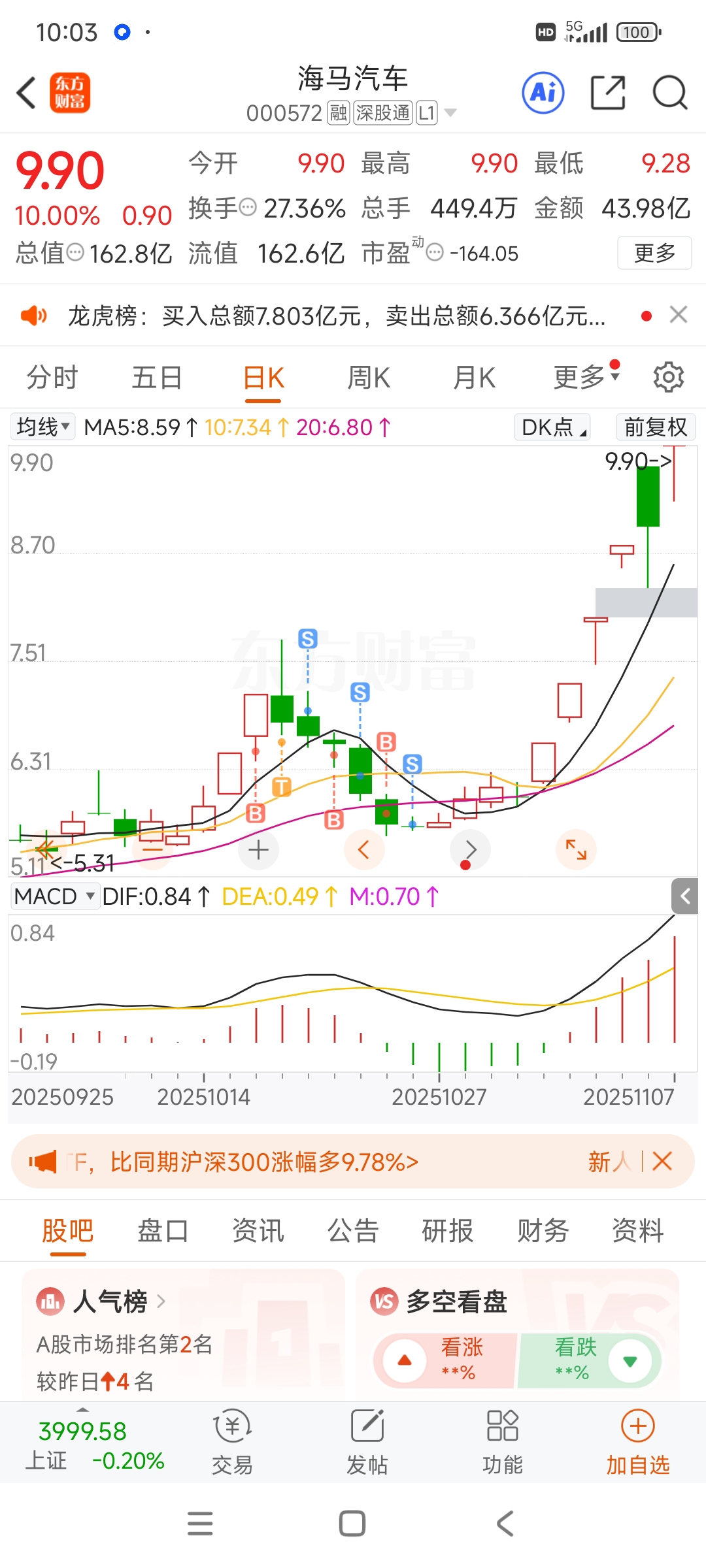The height and width of the screenshot is (1568, 706).
Task: Change 前复权 adjustment setting
Action: 656,427
